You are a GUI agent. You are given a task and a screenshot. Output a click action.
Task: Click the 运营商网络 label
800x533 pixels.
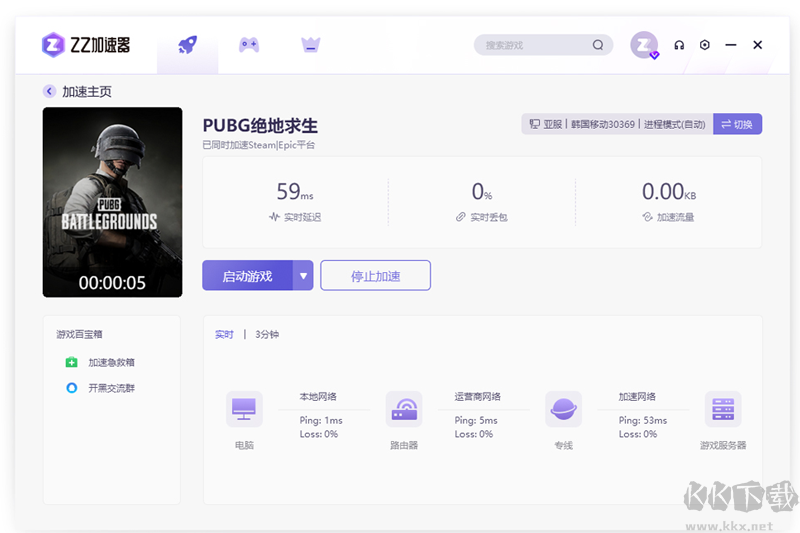point(478,396)
